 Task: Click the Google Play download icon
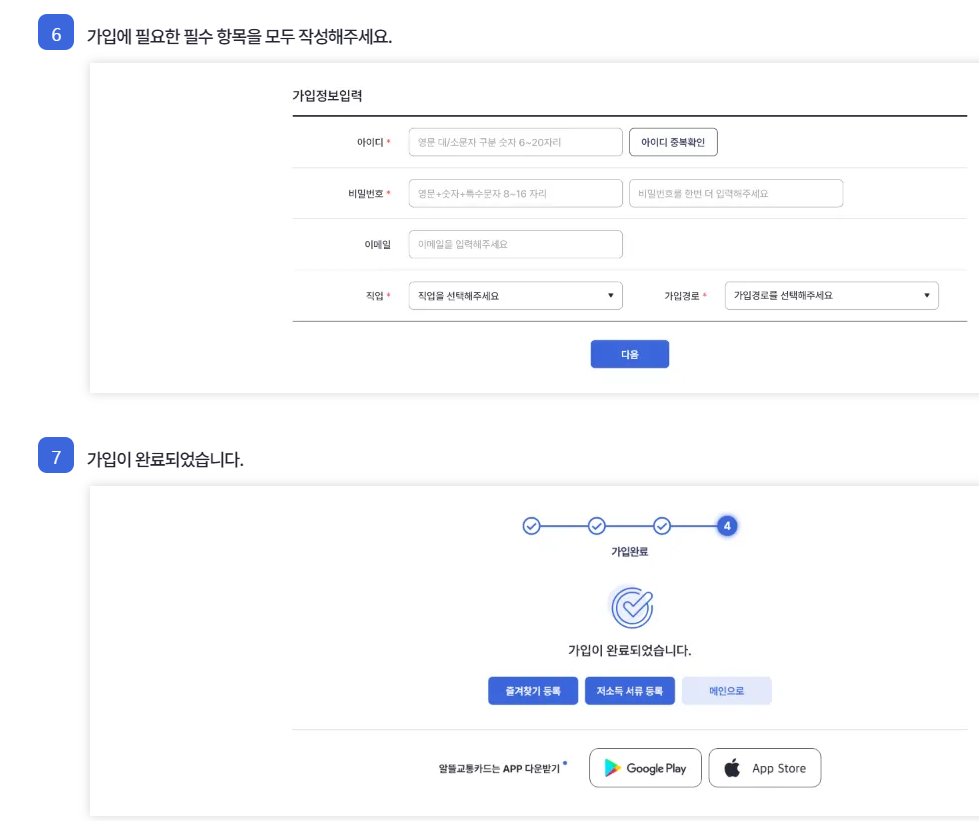[x=610, y=768]
